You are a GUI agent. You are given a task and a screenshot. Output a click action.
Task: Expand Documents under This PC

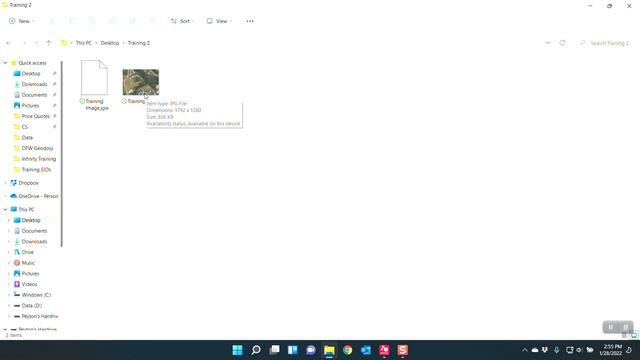(x=9, y=231)
